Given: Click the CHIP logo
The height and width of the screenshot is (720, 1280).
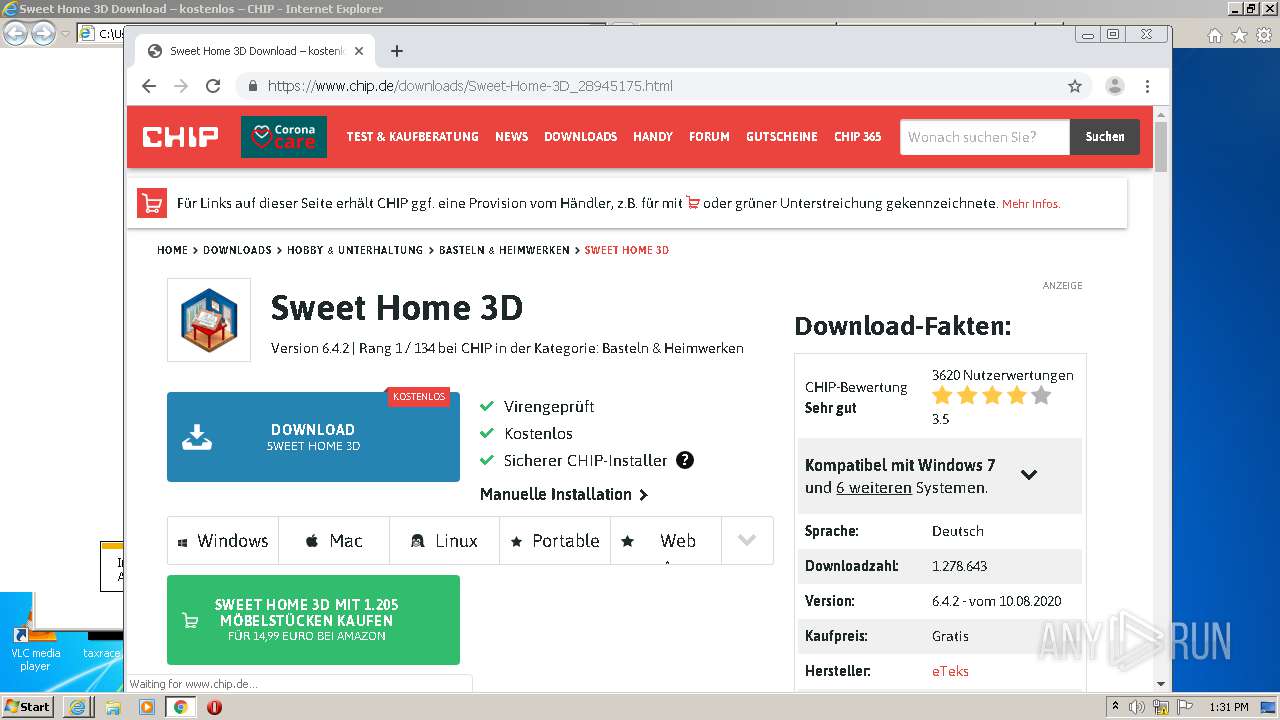Looking at the screenshot, I should 180,137.
